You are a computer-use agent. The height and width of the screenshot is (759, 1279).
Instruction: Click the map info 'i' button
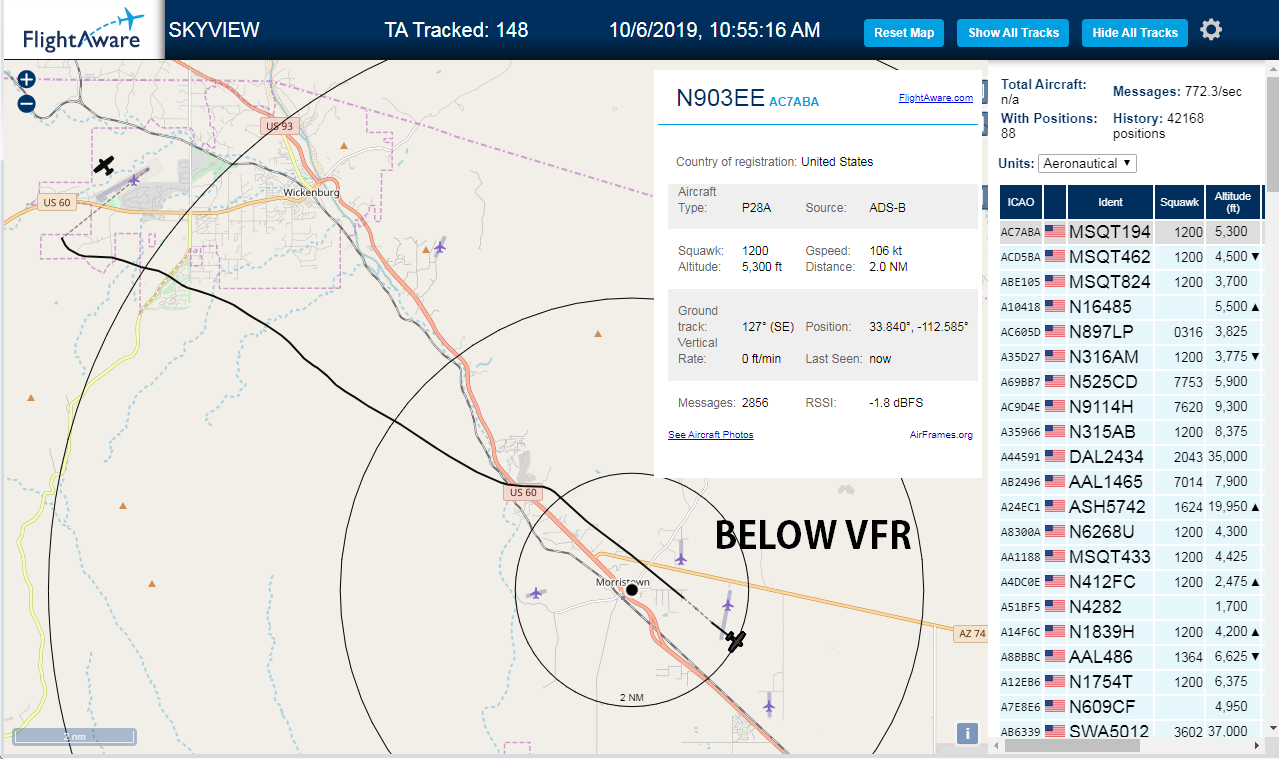pyautogui.click(x=967, y=733)
